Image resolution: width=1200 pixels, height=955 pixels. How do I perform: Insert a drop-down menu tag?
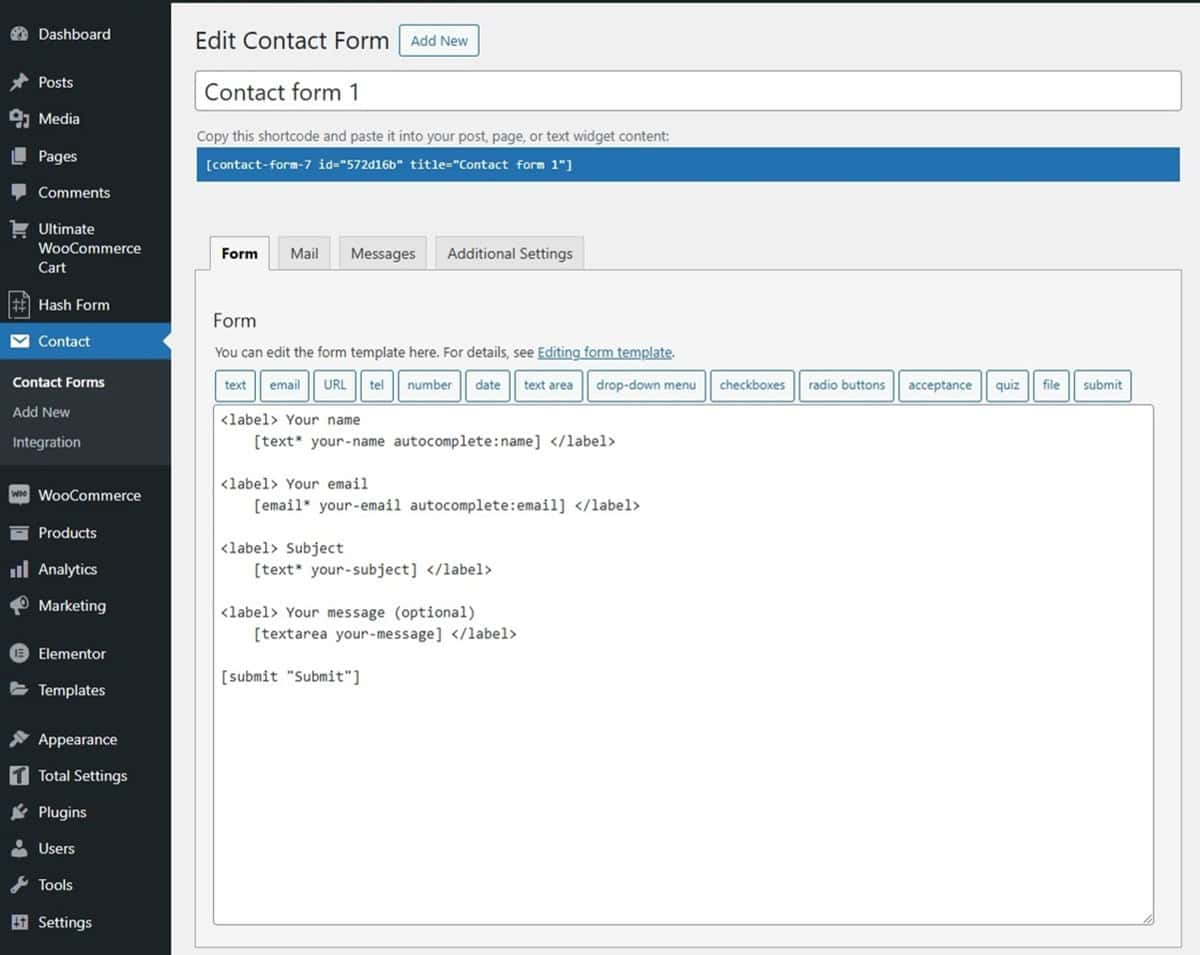[646, 385]
